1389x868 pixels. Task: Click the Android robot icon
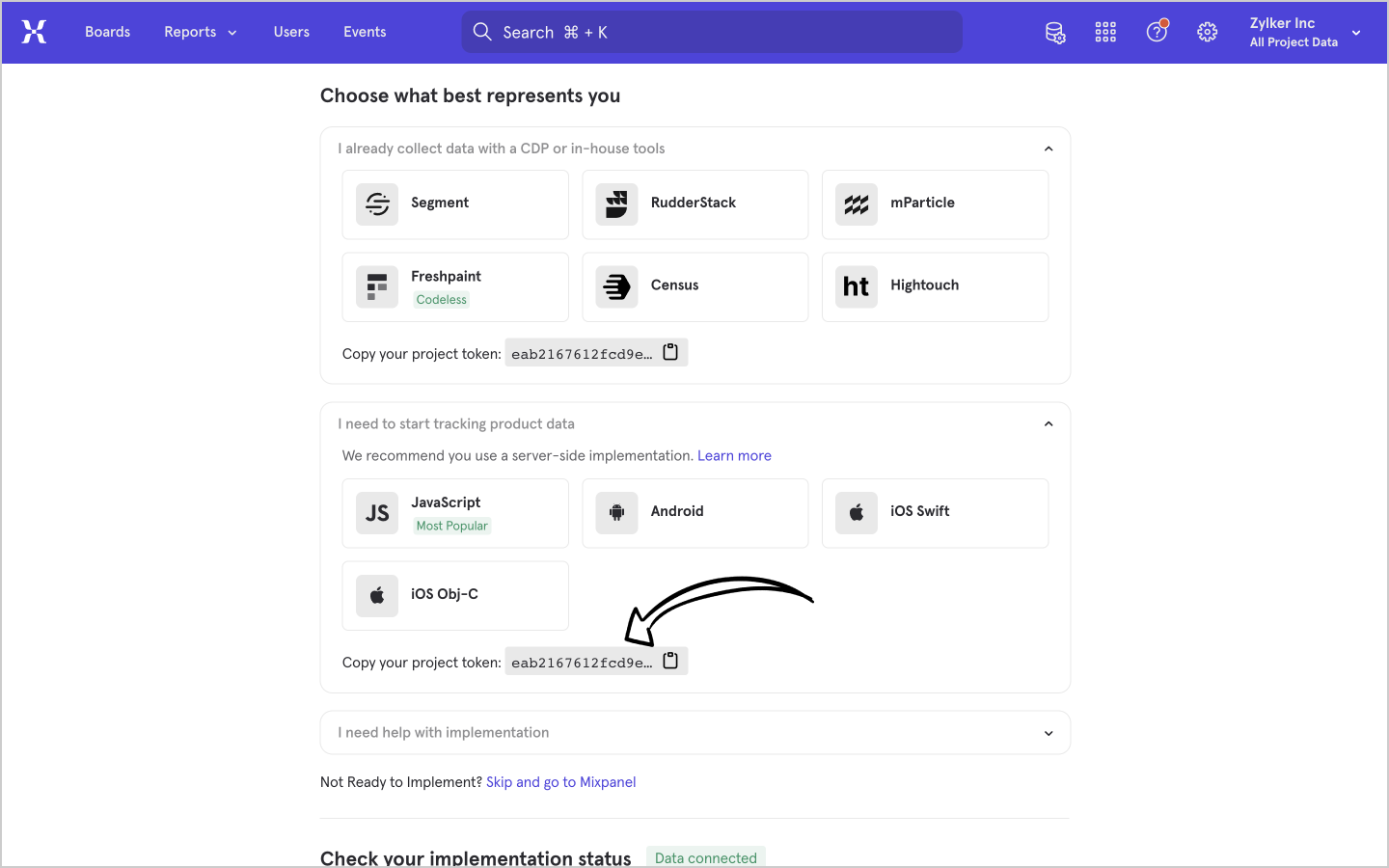[x=616, y=513]
